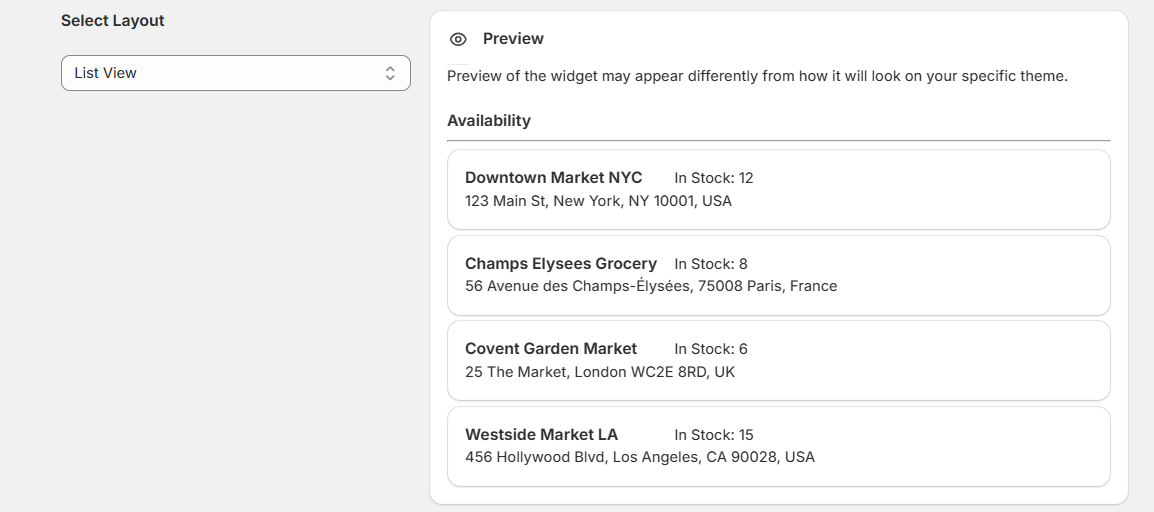1154x512 pixels.
Task: Click the 456 Hollywood Blvd Los Angeles address
Action: point(640,457)
